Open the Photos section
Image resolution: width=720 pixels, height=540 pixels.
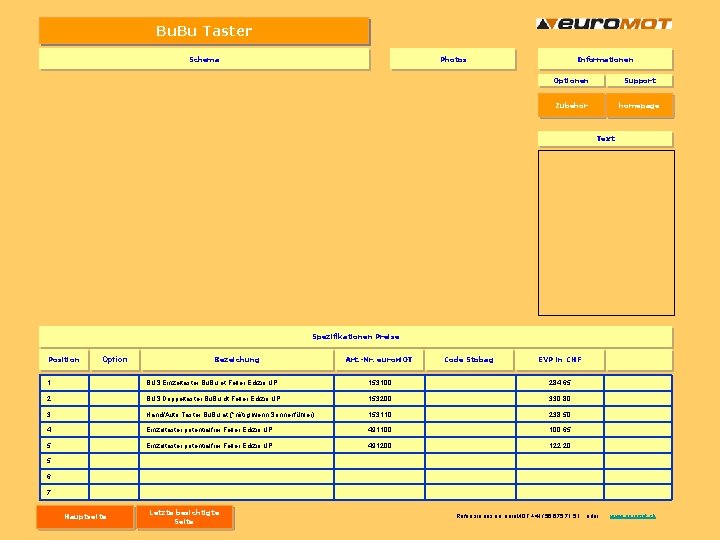pyautogui.click(x=453, y=59)
